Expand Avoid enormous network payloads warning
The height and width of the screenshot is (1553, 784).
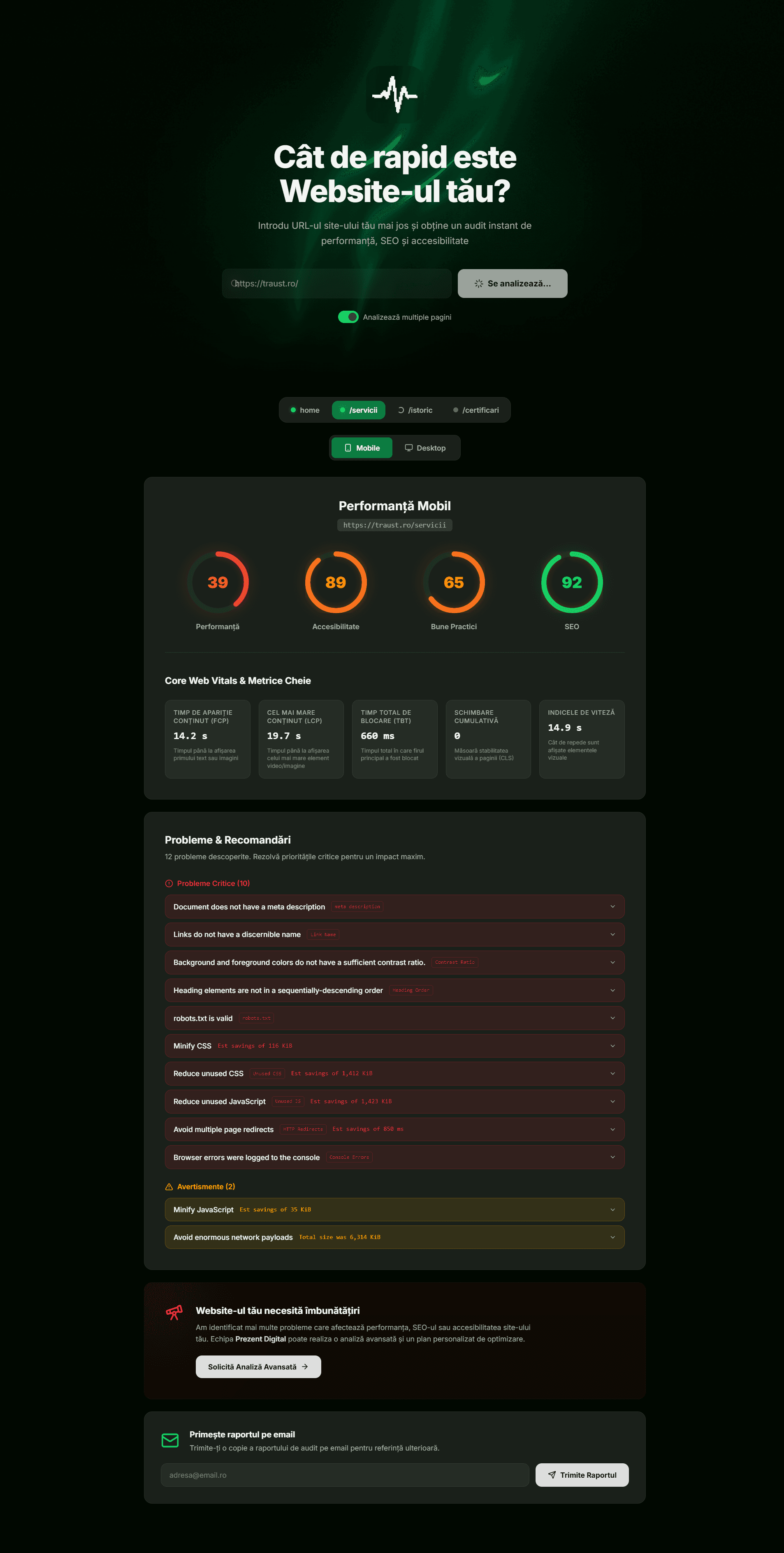395,1237
